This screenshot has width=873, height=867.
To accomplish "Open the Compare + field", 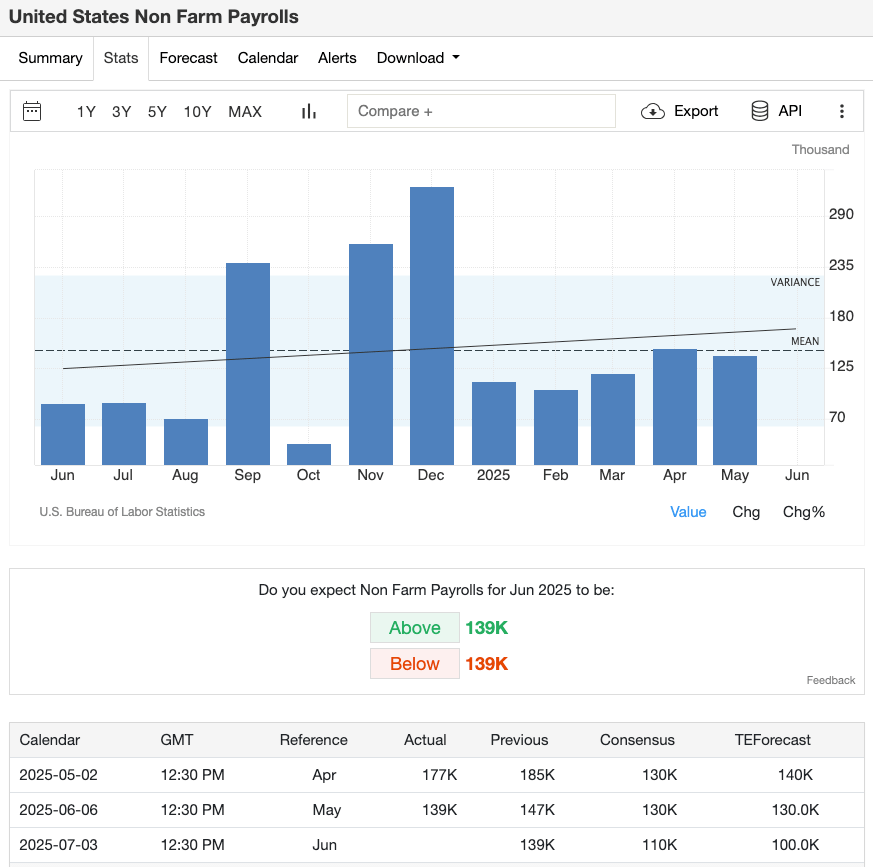I will (481, 110).
